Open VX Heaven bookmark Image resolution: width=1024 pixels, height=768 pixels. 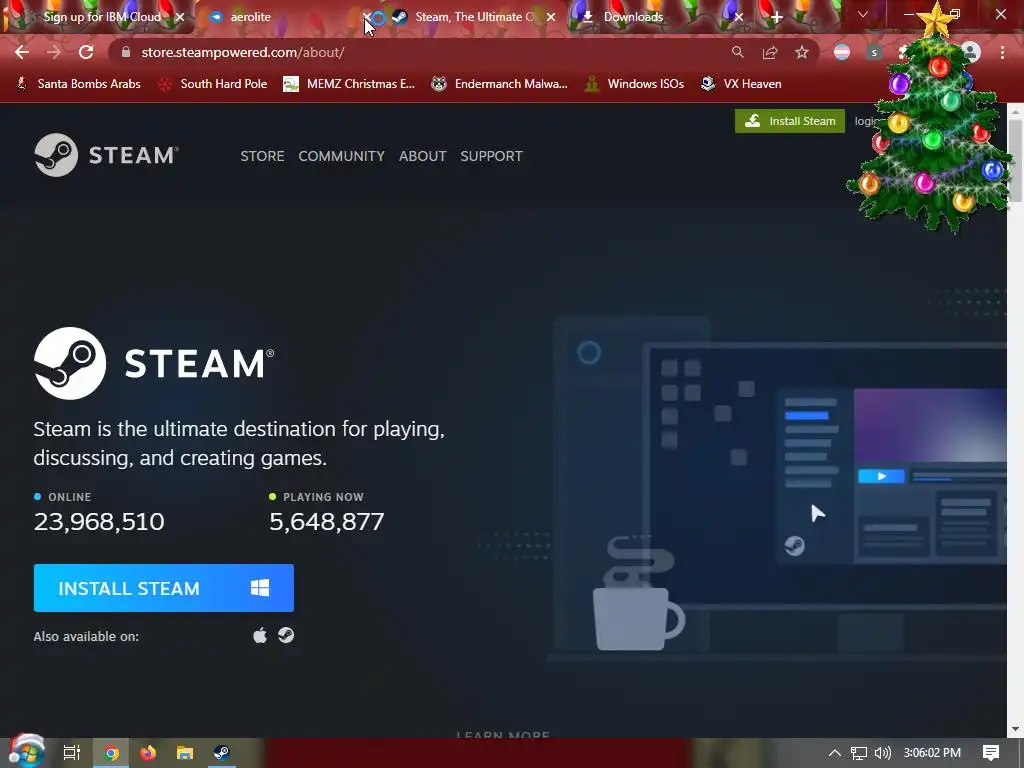pyautogui.click(x=741, y=84)
